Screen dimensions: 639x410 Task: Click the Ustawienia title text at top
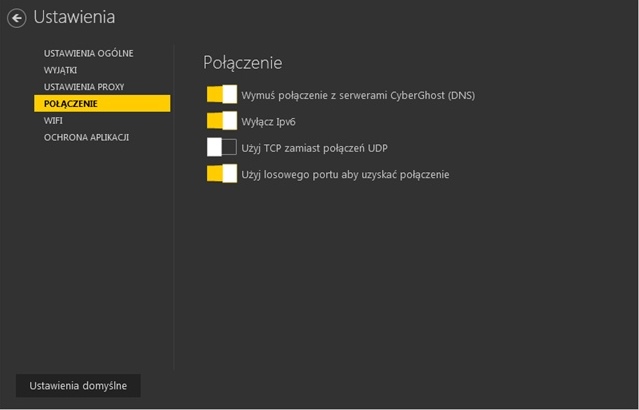(x=74, y=17)
